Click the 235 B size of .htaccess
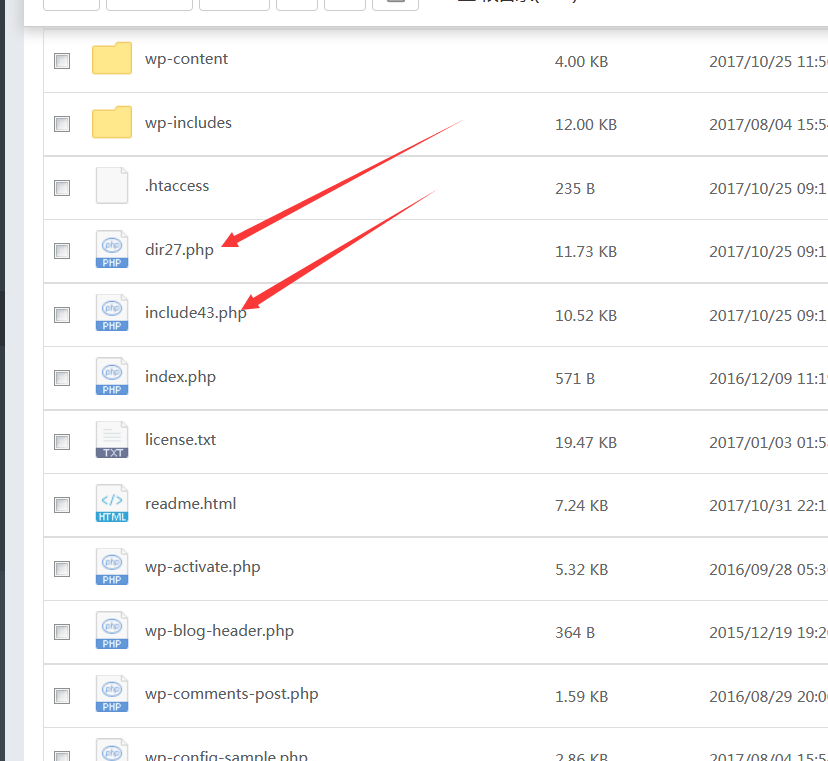The height and width of the screenshot is (761, 828). [x=575, y=189]
